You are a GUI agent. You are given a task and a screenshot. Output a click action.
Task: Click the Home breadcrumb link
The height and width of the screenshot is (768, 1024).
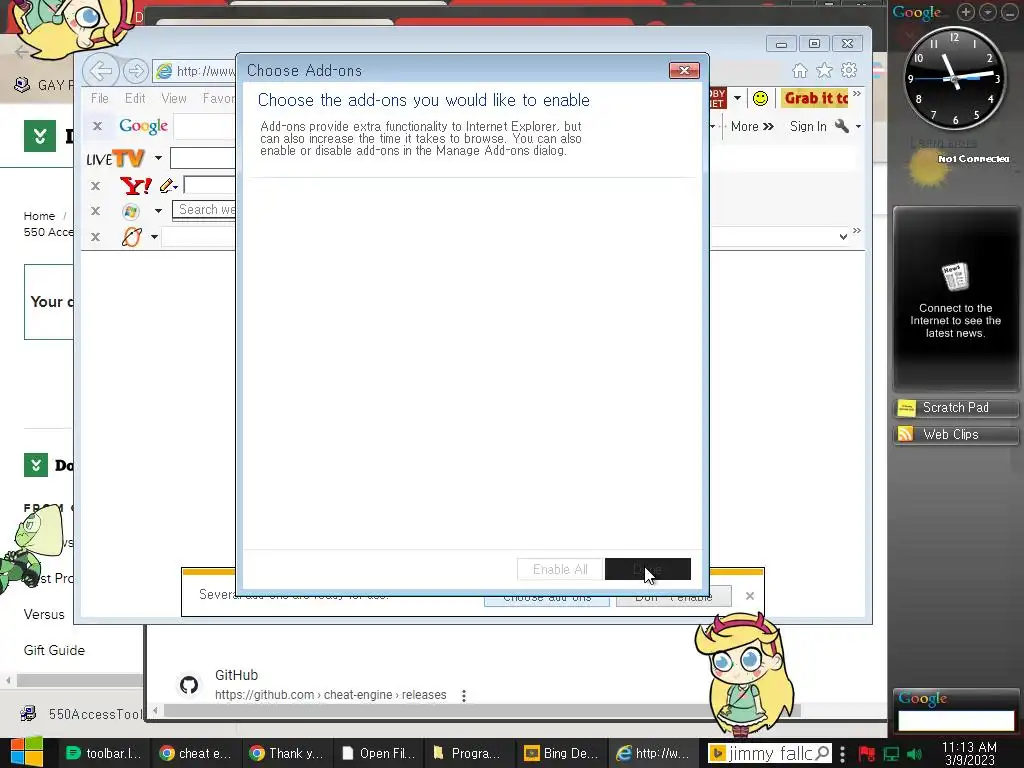(39, 216)
